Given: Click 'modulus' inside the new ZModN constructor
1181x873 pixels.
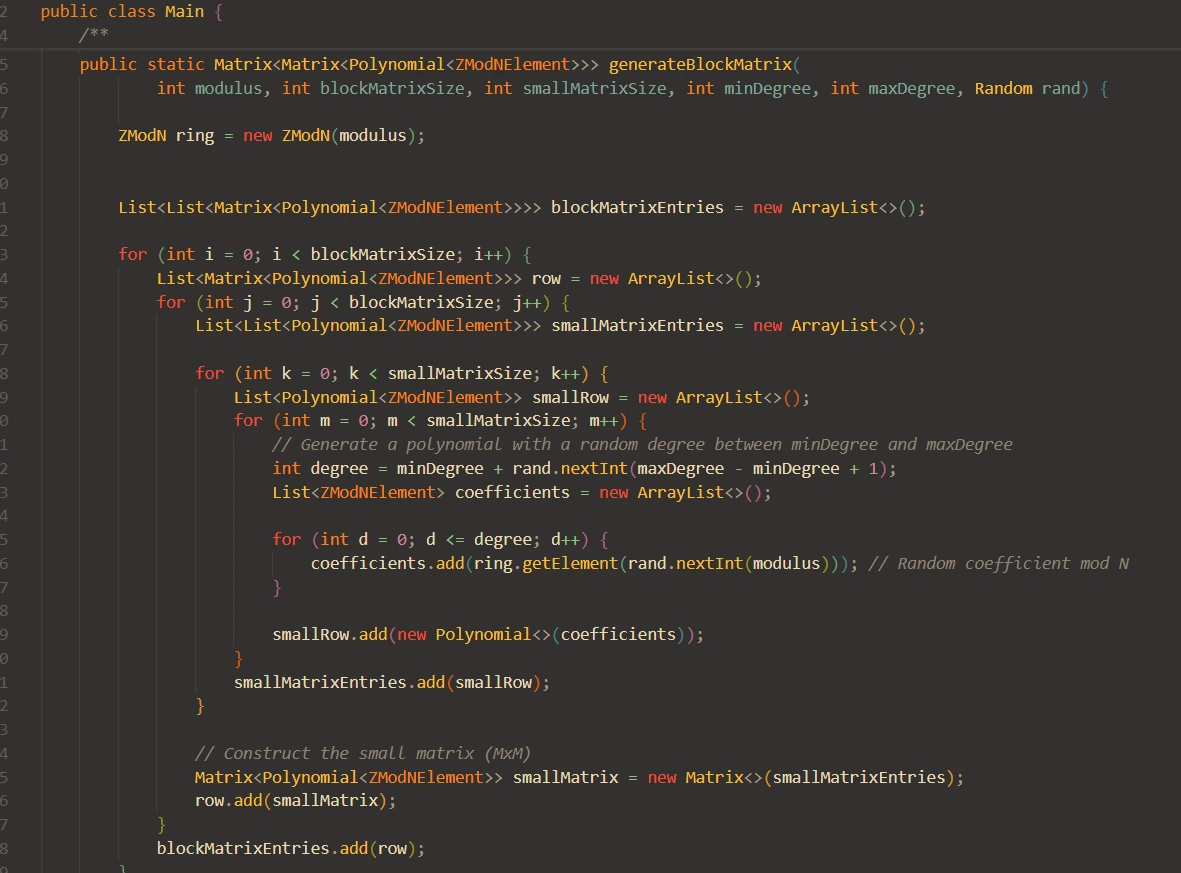Looking at the screenshot, I should point(372,135).
